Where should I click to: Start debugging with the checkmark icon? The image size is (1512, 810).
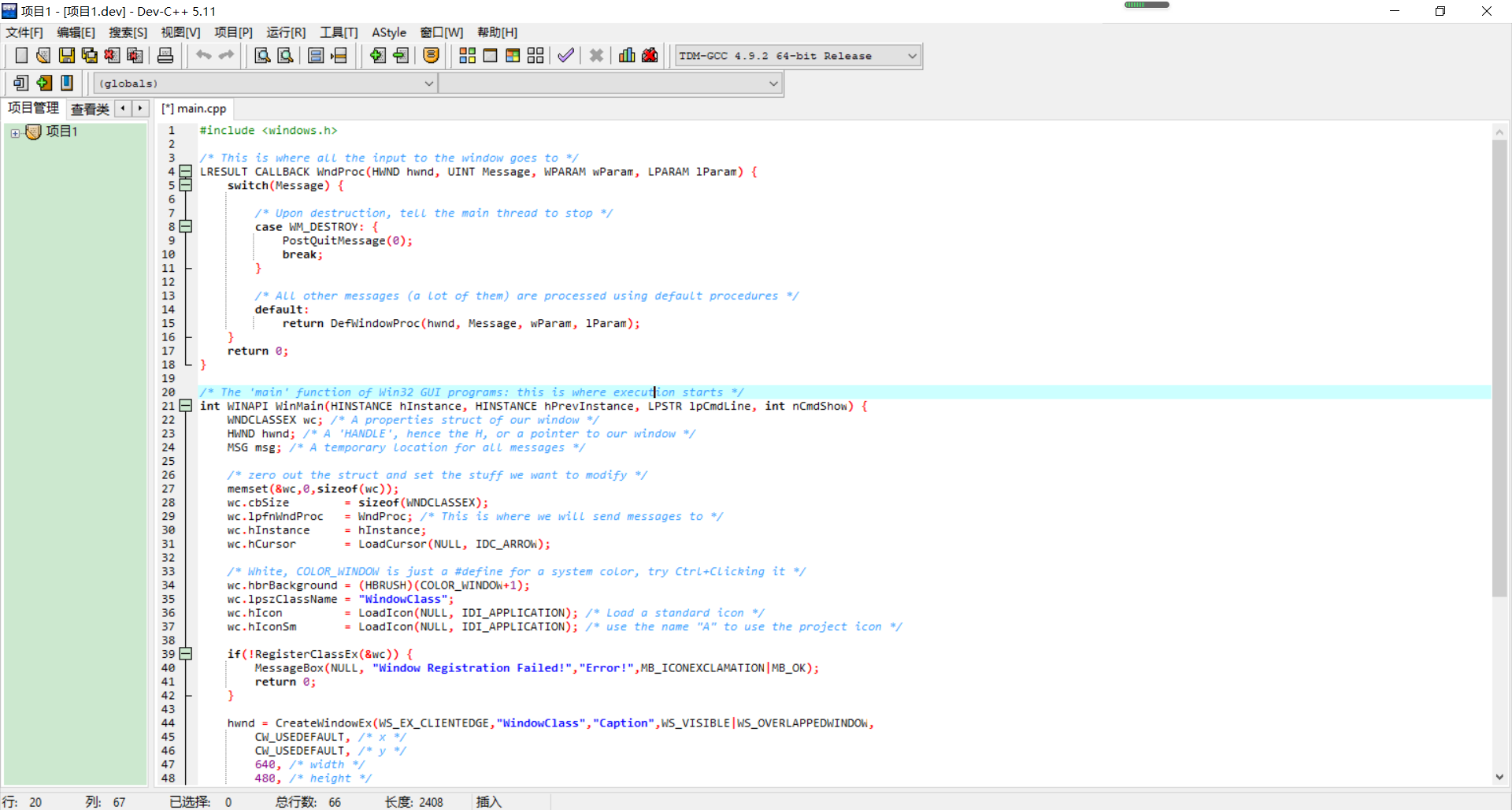point(565,55)
